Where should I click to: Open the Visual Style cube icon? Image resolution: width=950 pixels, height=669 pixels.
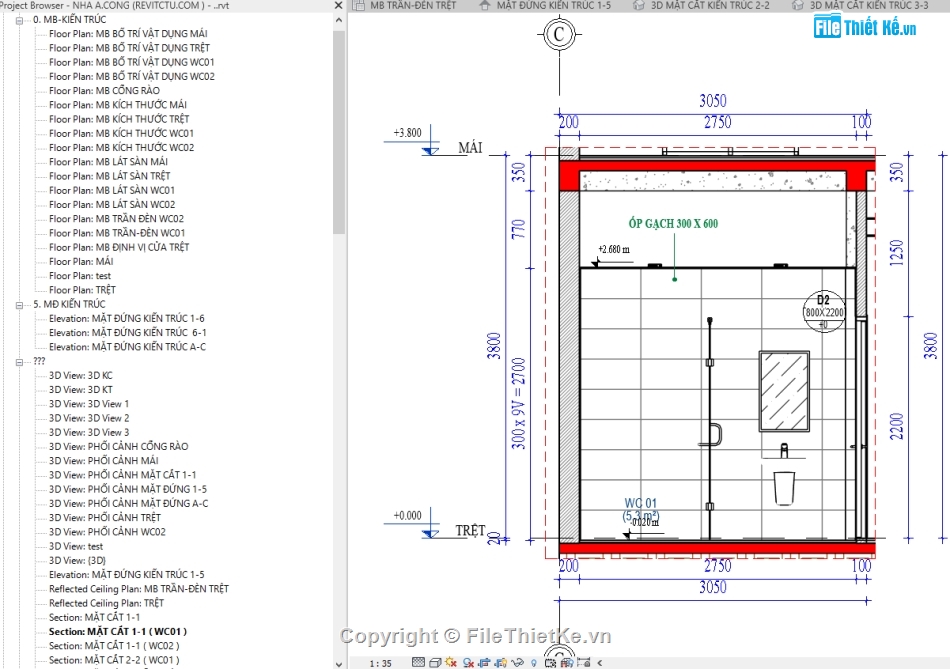pyautogui.click(x=435, y=663)
